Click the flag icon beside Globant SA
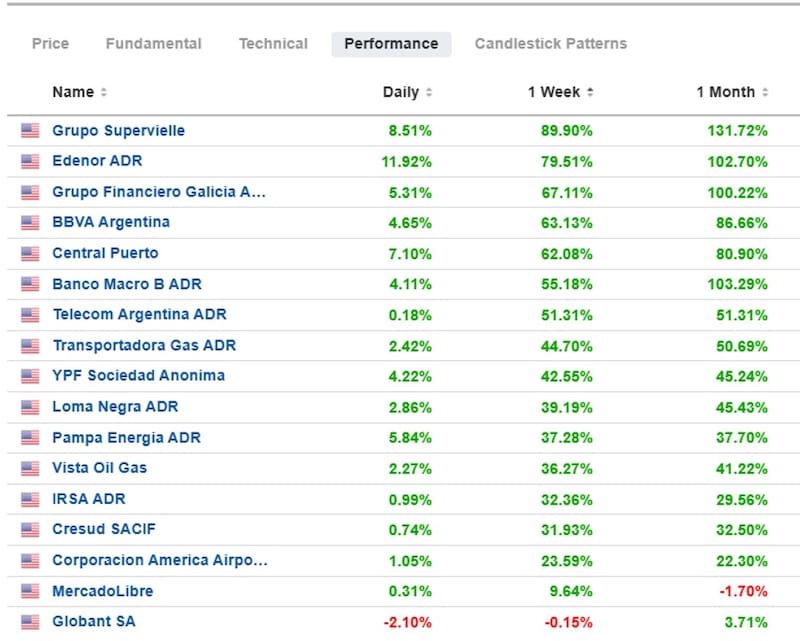Screen dimensions: 800x641 30,622
